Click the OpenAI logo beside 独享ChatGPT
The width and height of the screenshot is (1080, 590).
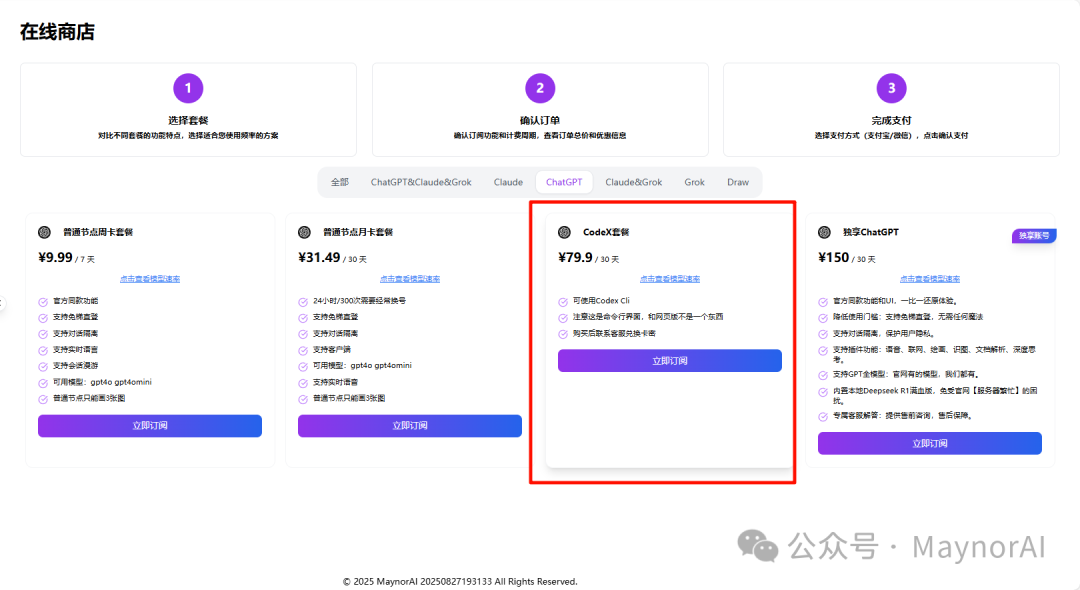(824, 232)
